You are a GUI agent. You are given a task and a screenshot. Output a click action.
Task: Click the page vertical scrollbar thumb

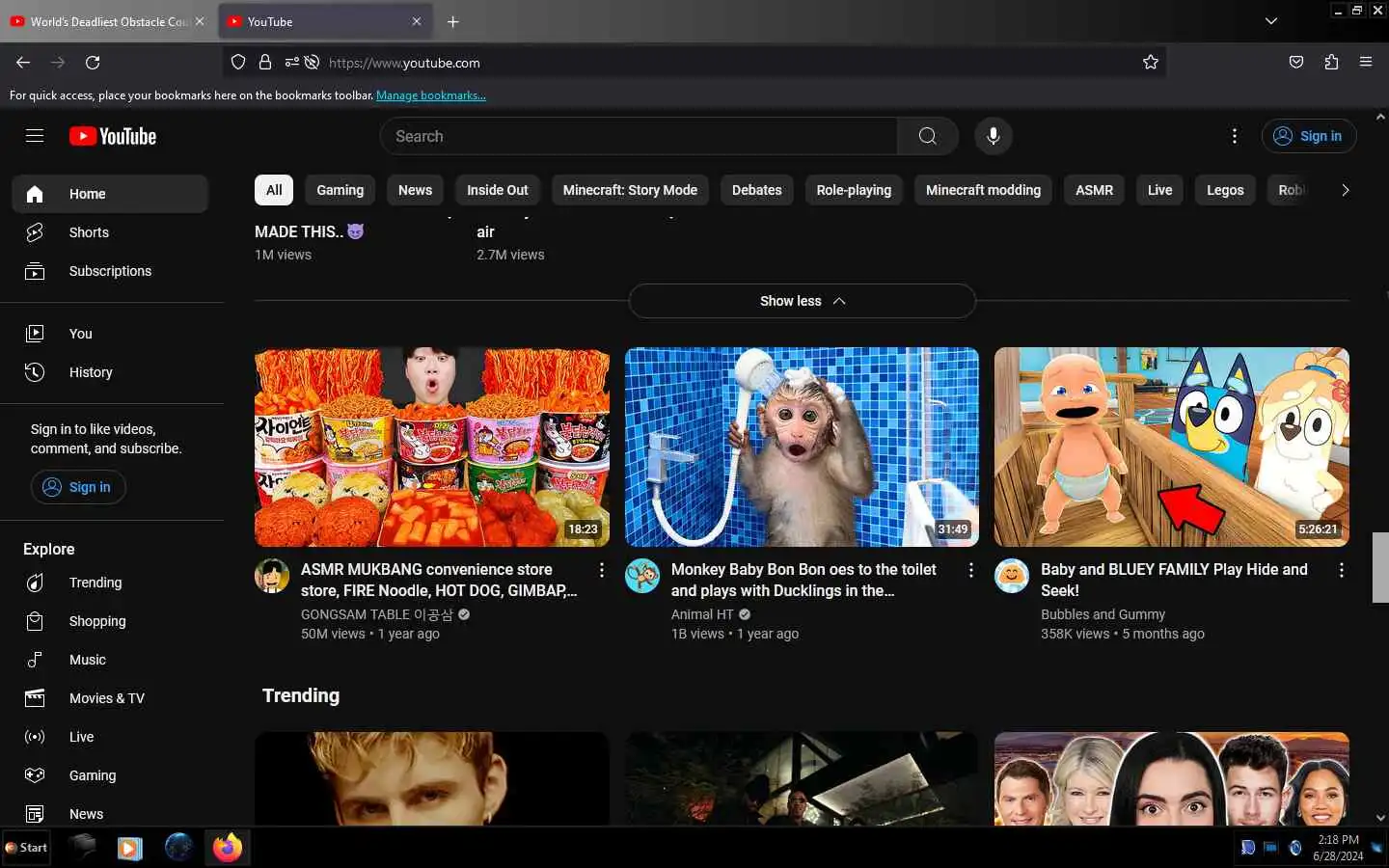(x=1380, y=567)
